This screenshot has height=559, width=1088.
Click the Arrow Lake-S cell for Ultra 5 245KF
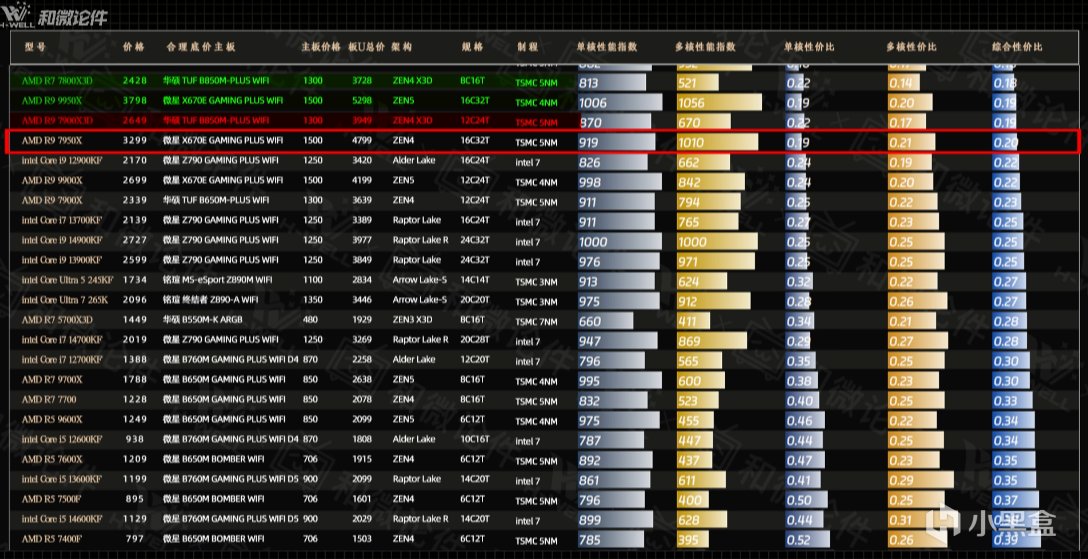click(420, 280)
